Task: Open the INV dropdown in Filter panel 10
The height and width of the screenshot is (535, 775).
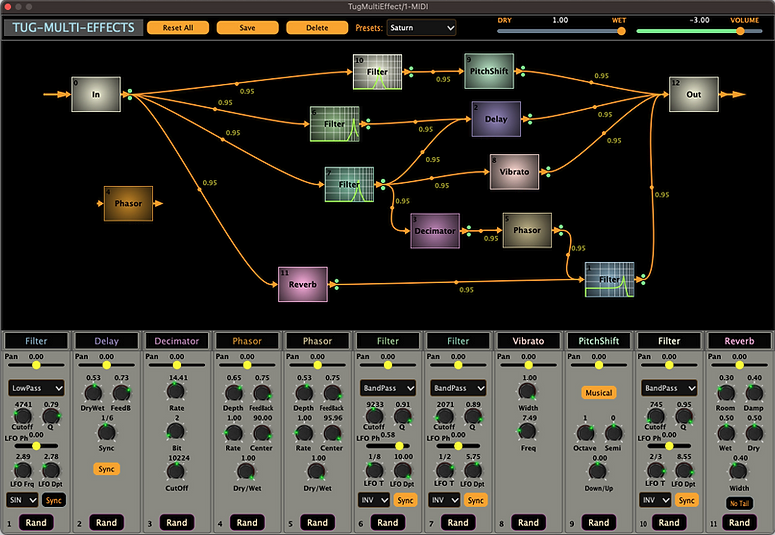Action: (655, 500)
